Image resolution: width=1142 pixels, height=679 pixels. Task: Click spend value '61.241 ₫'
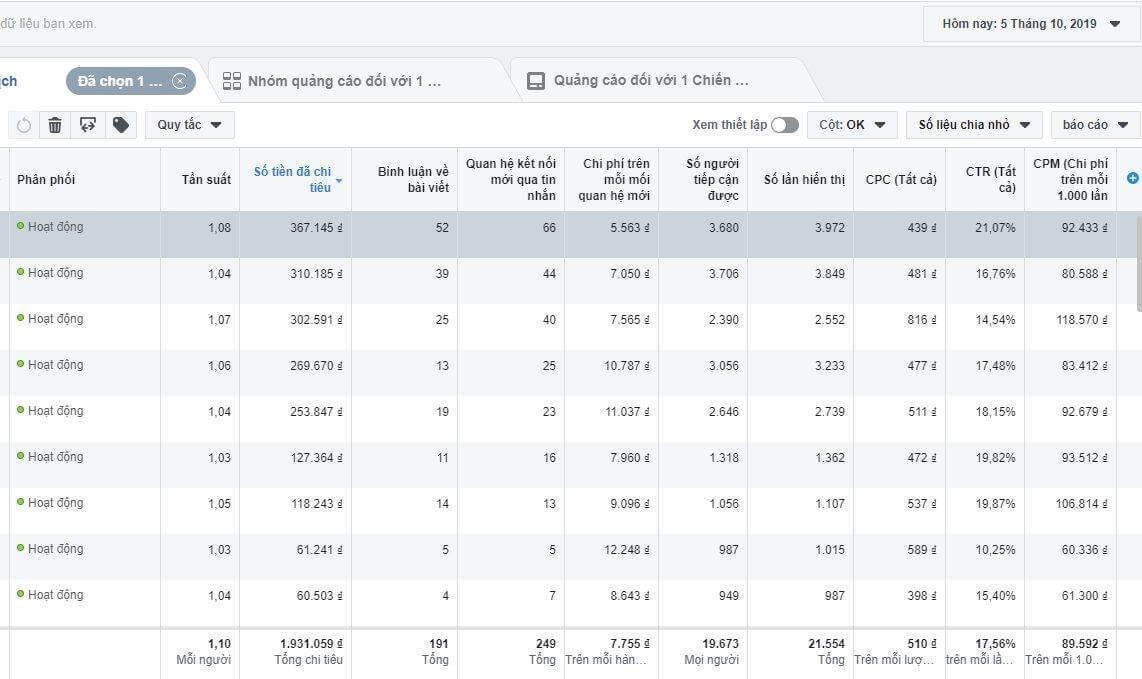pos(319,549)
